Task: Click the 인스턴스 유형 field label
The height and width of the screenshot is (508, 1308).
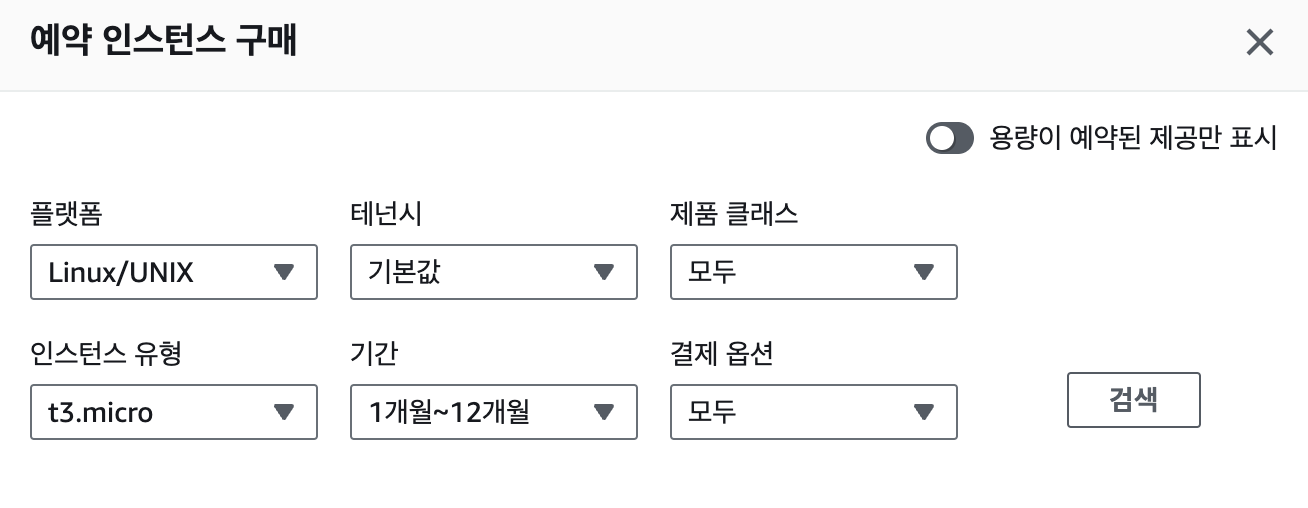Action: tap(105, 355)
